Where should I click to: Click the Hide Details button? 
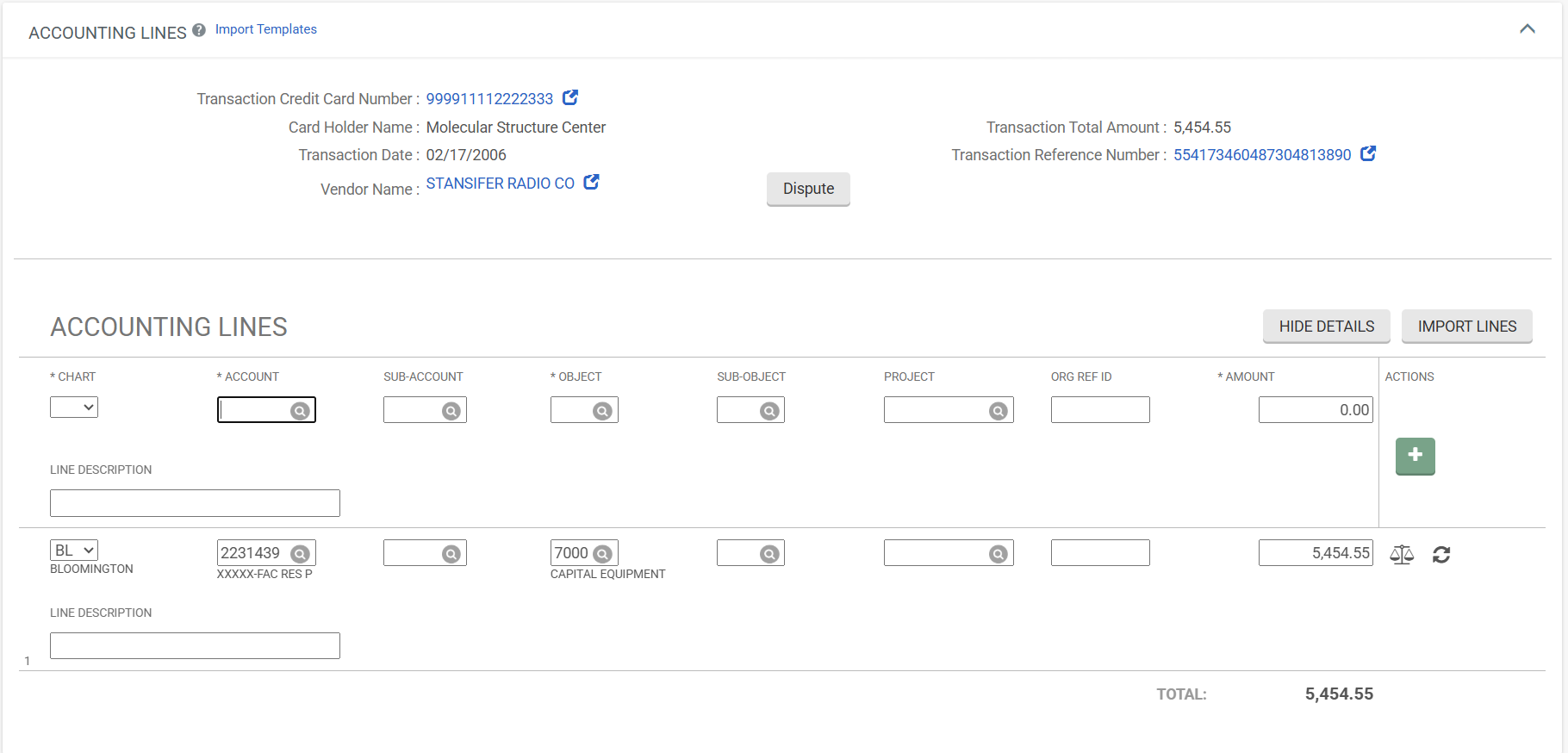click(x=1326, y=327)
